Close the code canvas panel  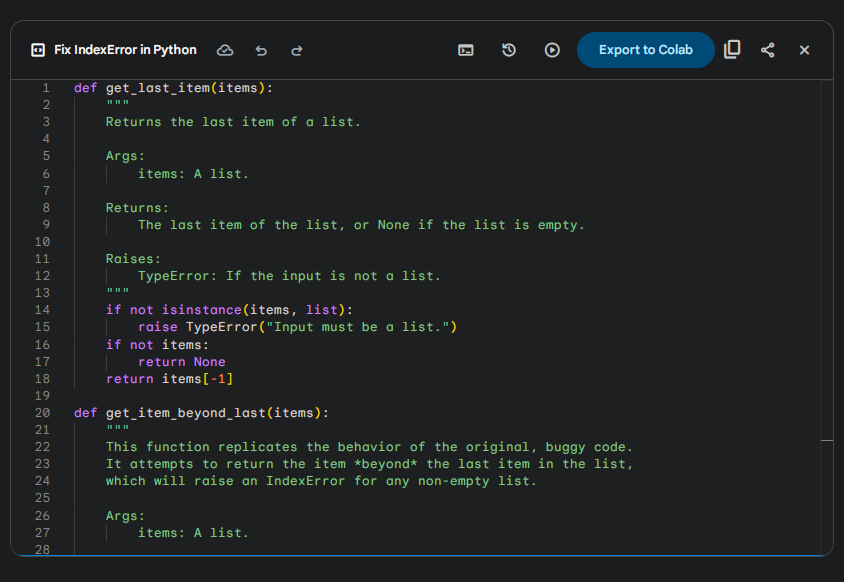pos(804,50)
